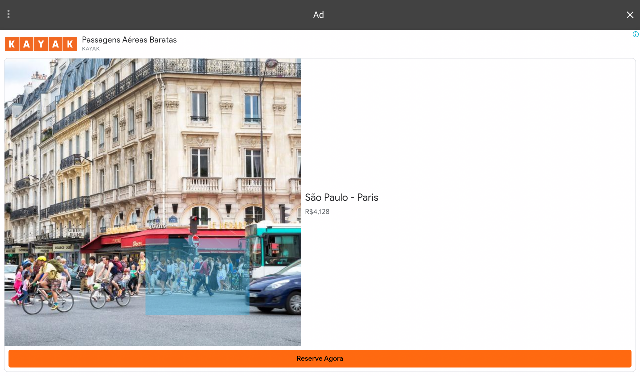Close the ad with the X icon
Image resolution: width=640 pixels, height=376 pixels.
(630, 15)
